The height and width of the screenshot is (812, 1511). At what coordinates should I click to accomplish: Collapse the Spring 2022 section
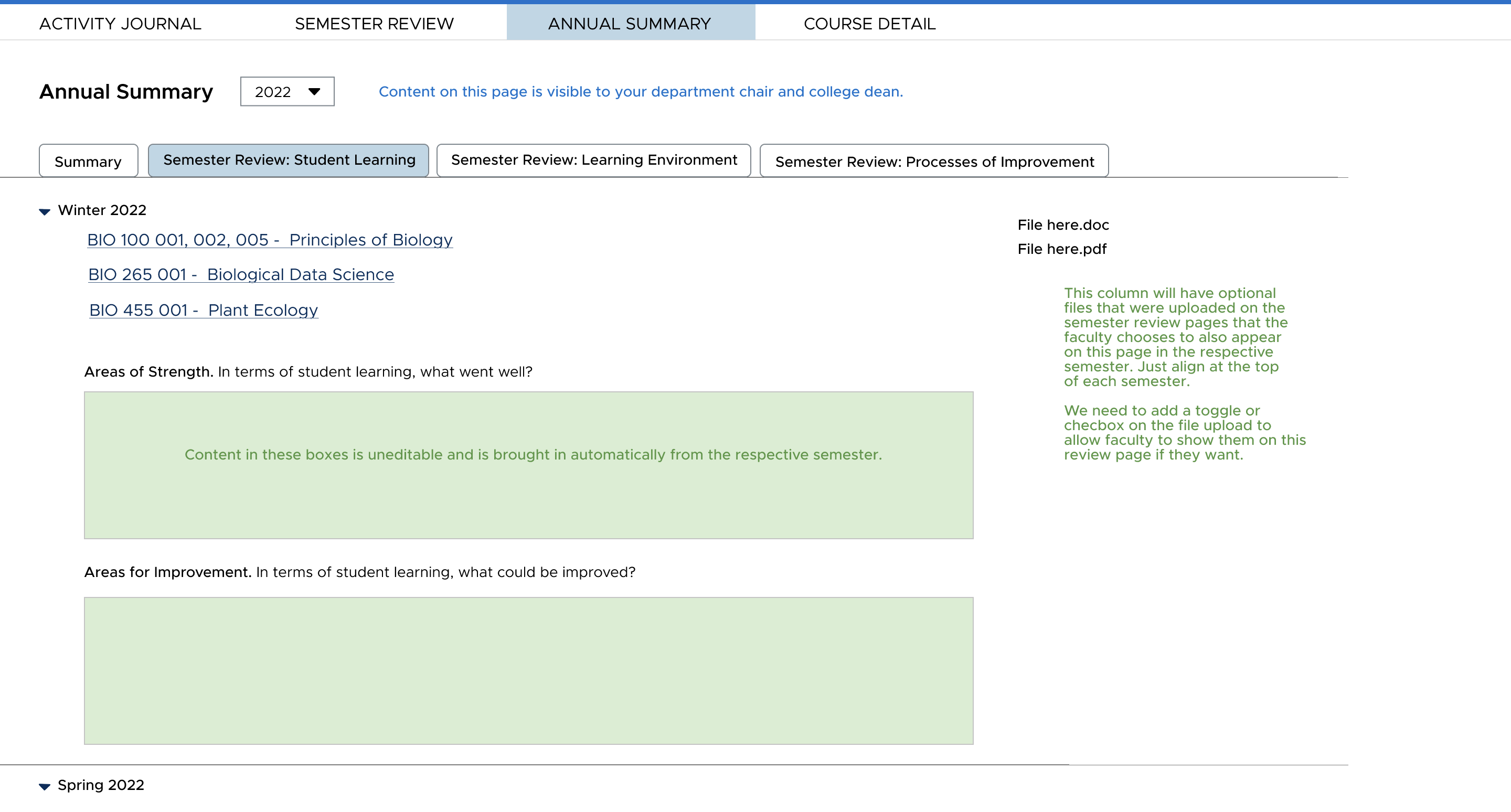pyautogui.click(x=45, y=787)
